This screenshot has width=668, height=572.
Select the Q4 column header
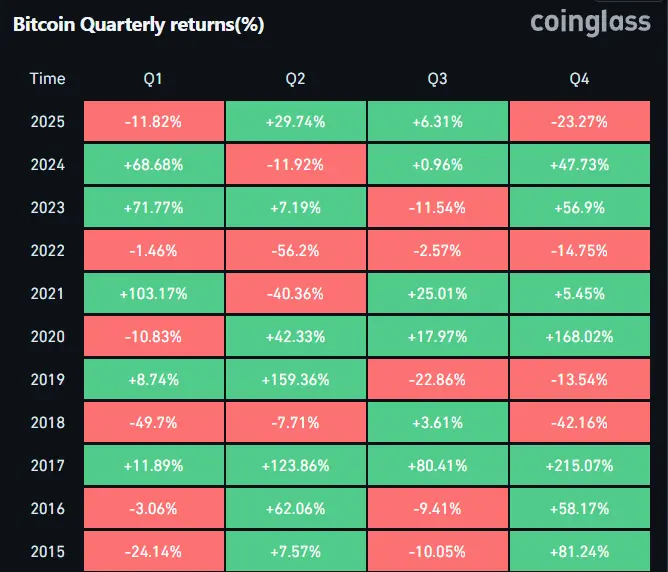point(581,78)
